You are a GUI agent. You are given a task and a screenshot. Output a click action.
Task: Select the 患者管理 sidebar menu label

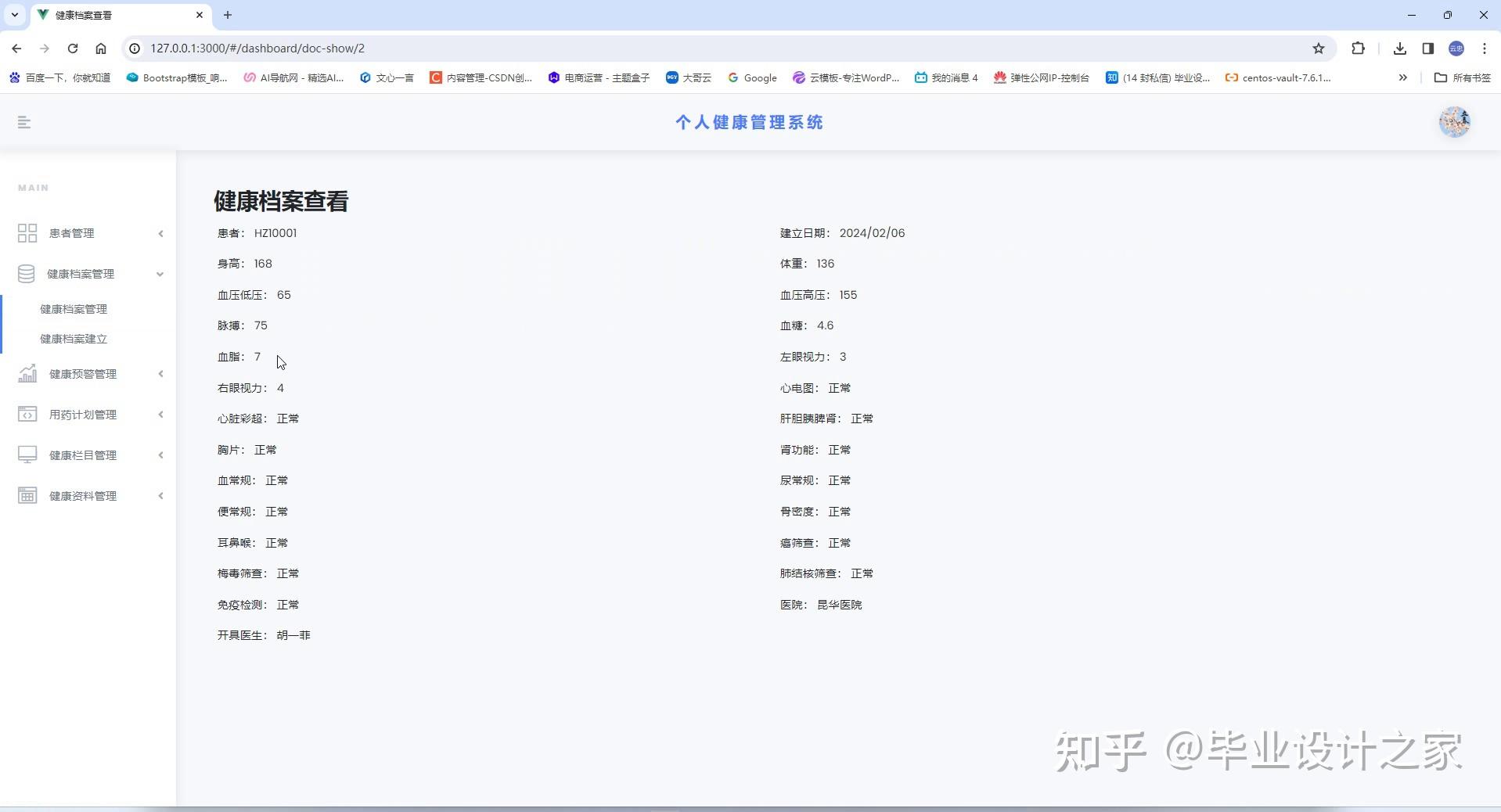tap(71, 233)
